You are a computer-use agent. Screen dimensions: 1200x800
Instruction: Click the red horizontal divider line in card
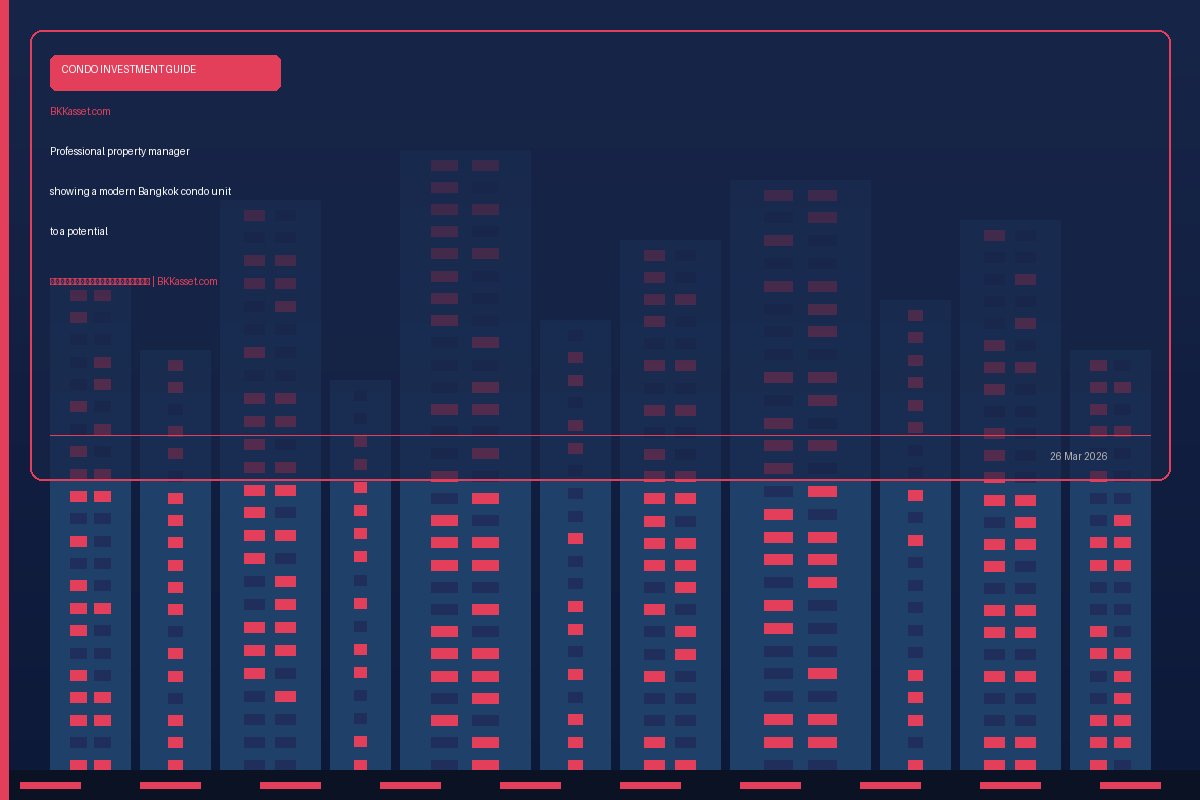600,435
